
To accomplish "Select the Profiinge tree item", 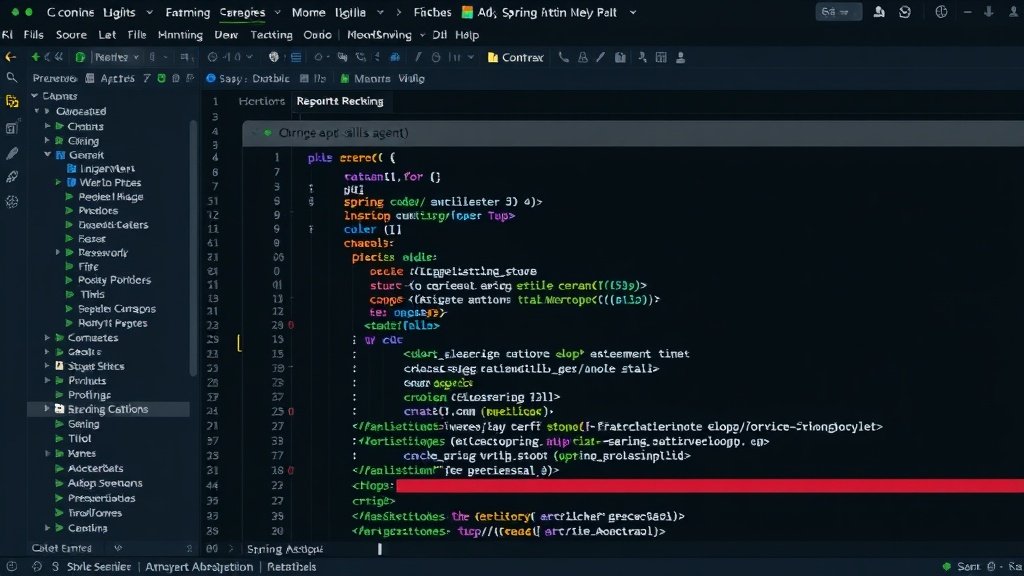I will click(89, 394).
